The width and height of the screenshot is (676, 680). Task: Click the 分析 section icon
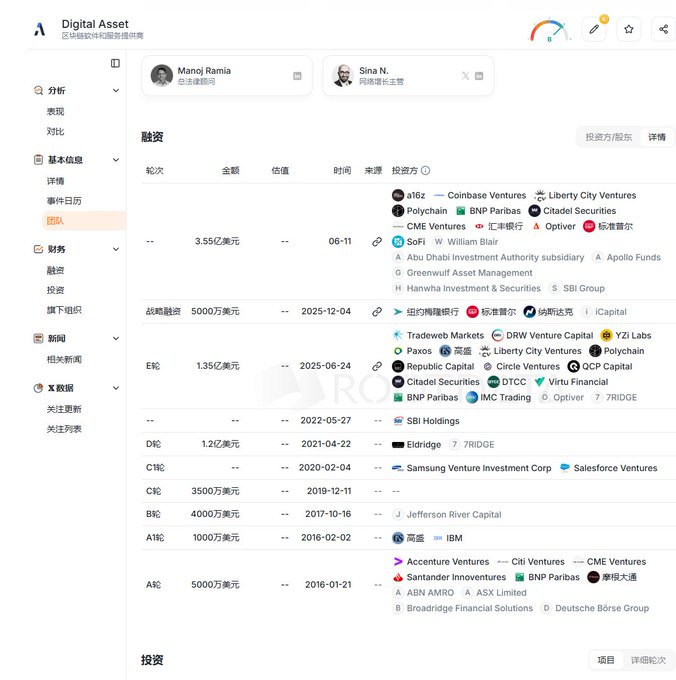pos(38,90)
